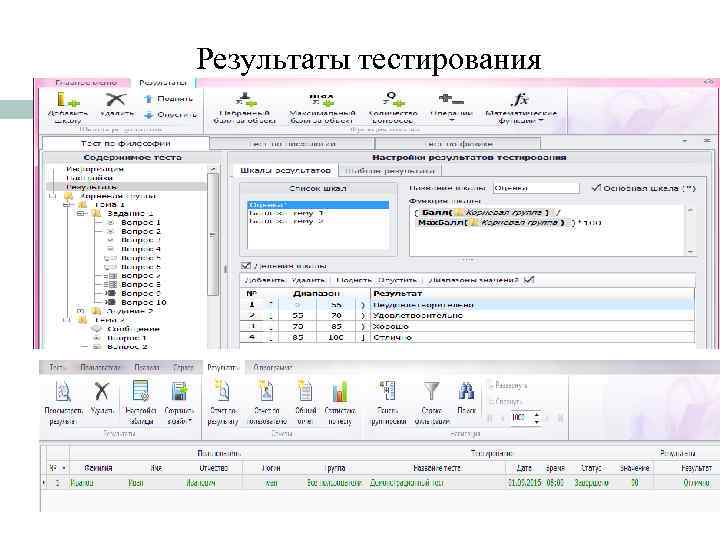Image resolution: width=720 pixels, height=540 pixels.
Task: Select 'Сообщение' item under Тема 2
Action: pos(133,329)
